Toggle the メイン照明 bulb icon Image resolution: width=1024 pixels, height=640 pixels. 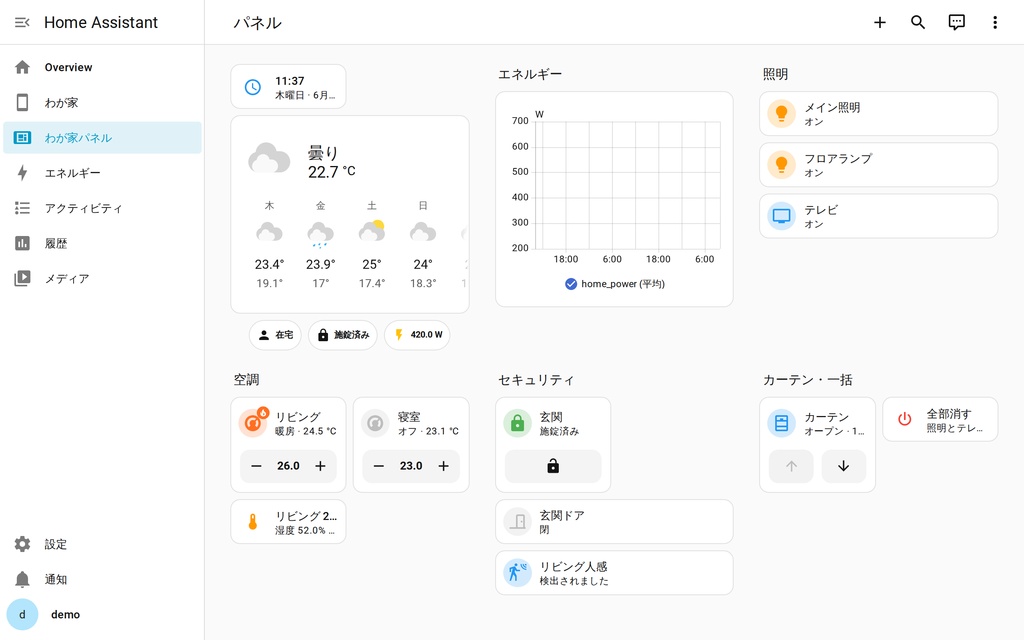coord(781,114)
